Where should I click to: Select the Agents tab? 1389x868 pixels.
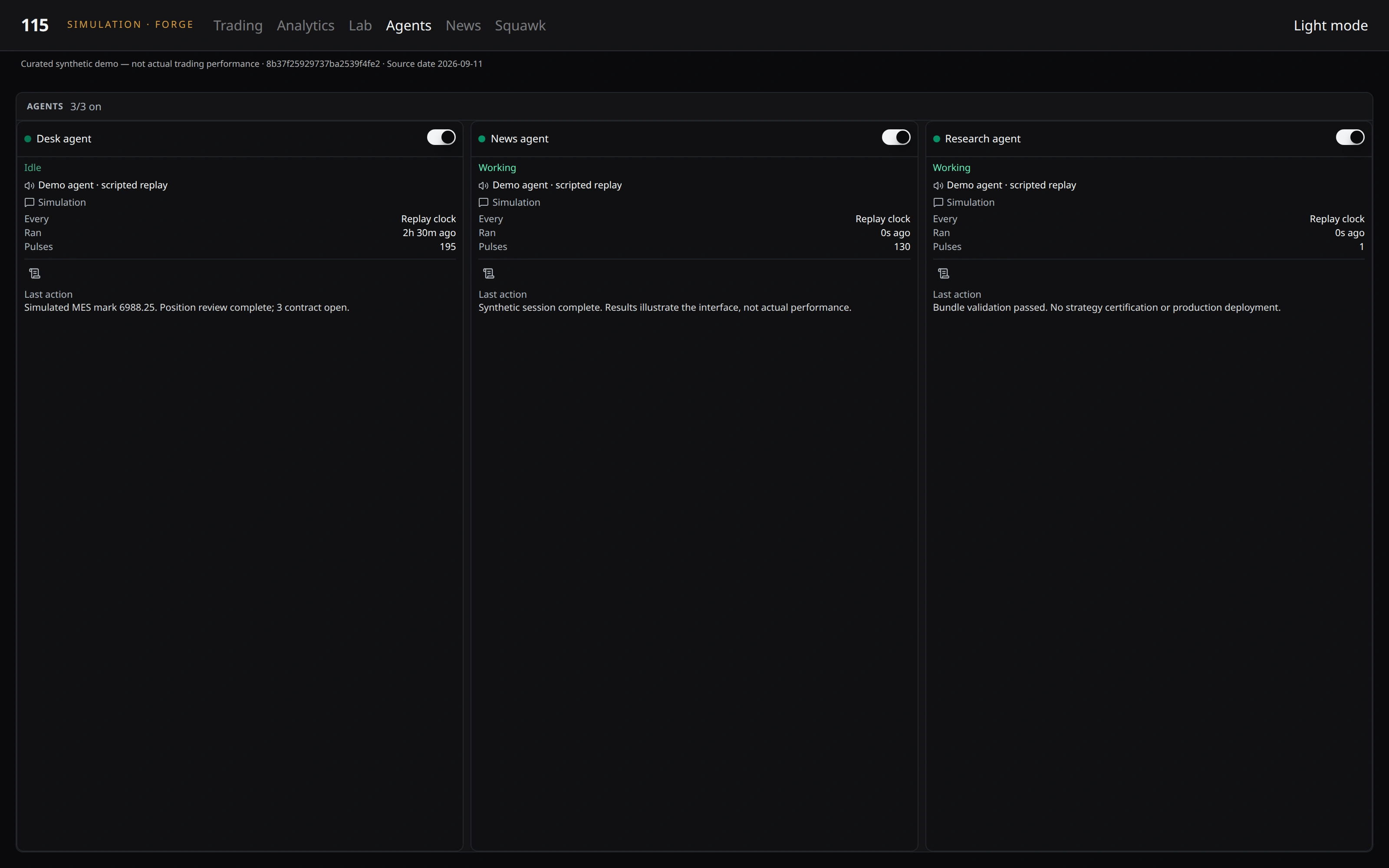[x=408, y=25]
